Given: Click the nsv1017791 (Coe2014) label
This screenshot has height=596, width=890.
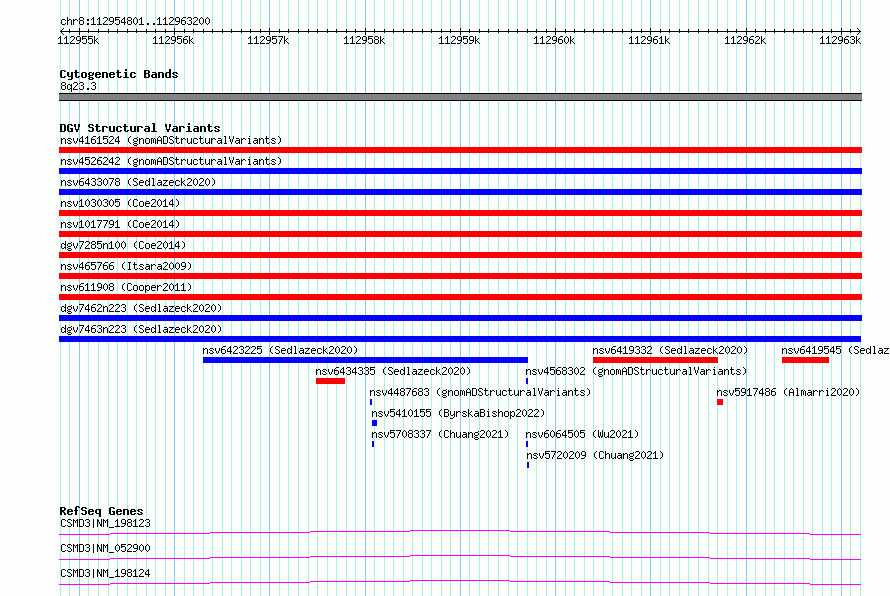Looking at the screenshot, I should point(120,224).
